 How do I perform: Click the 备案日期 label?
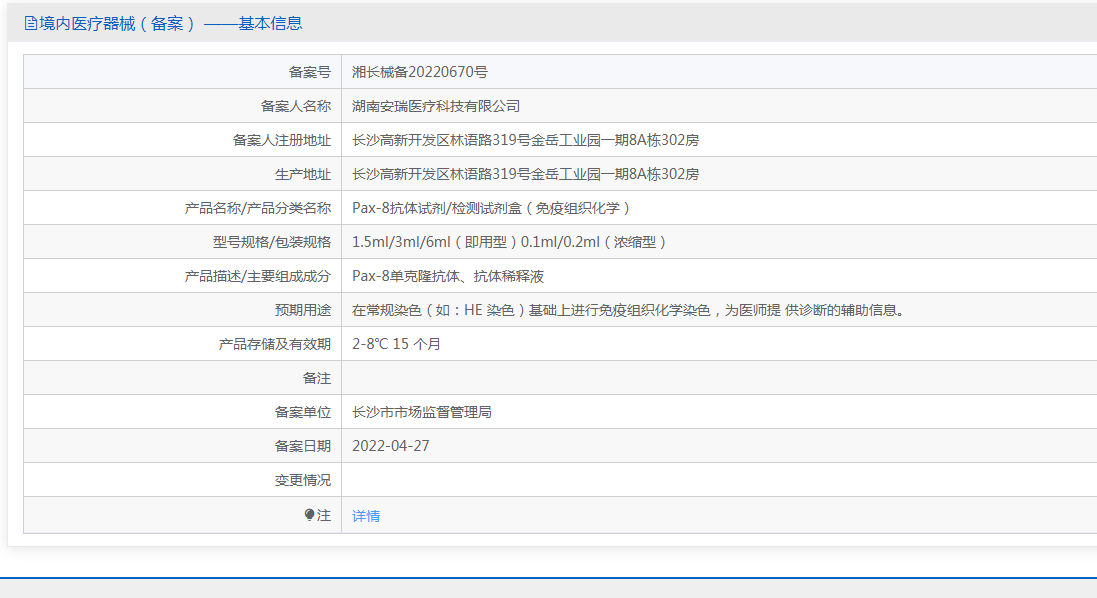(x=302, y=446)
